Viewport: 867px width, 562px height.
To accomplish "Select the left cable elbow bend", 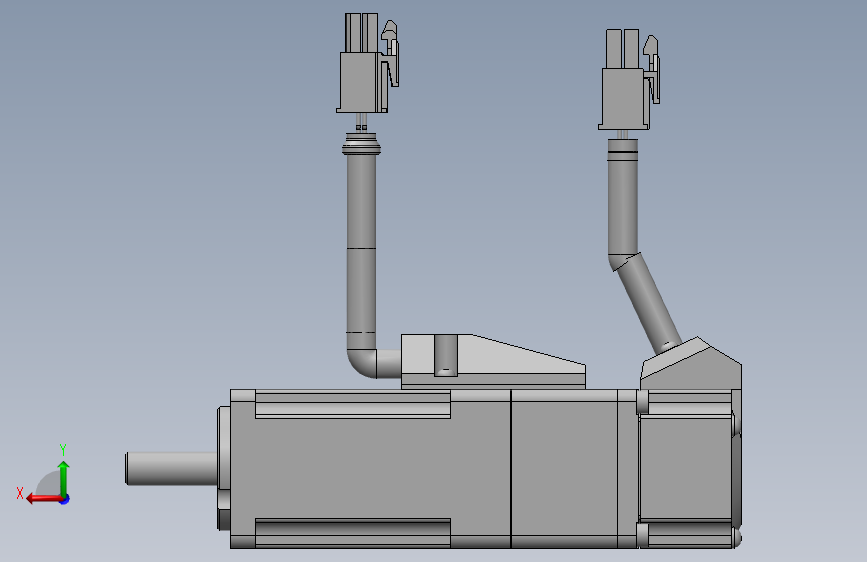I will [x=362, y=362].
